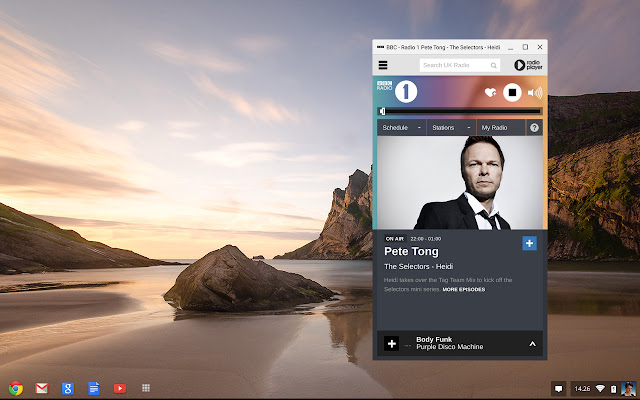Image resolution: width=640 pixels, height=400 pixels.
Task: Open YouTube from the shelf
Action: pyautogui.click(x=120, y=388)
